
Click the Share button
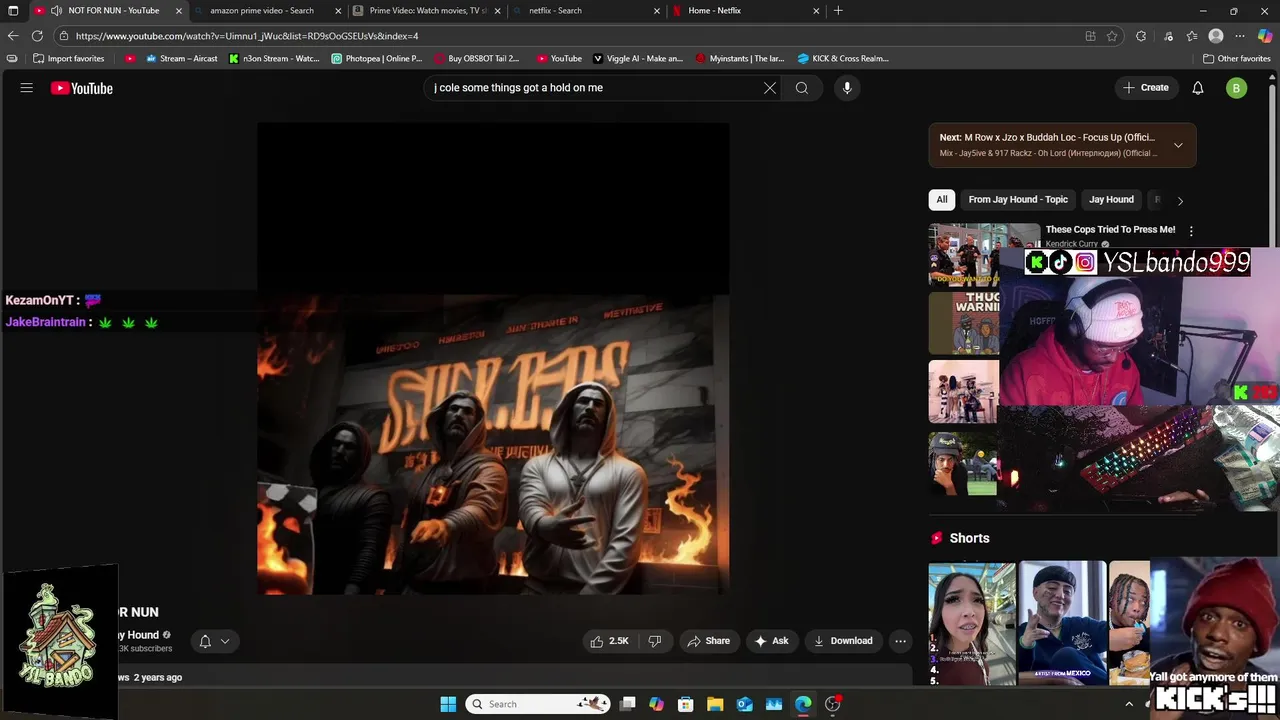click(x=708, y=641)
